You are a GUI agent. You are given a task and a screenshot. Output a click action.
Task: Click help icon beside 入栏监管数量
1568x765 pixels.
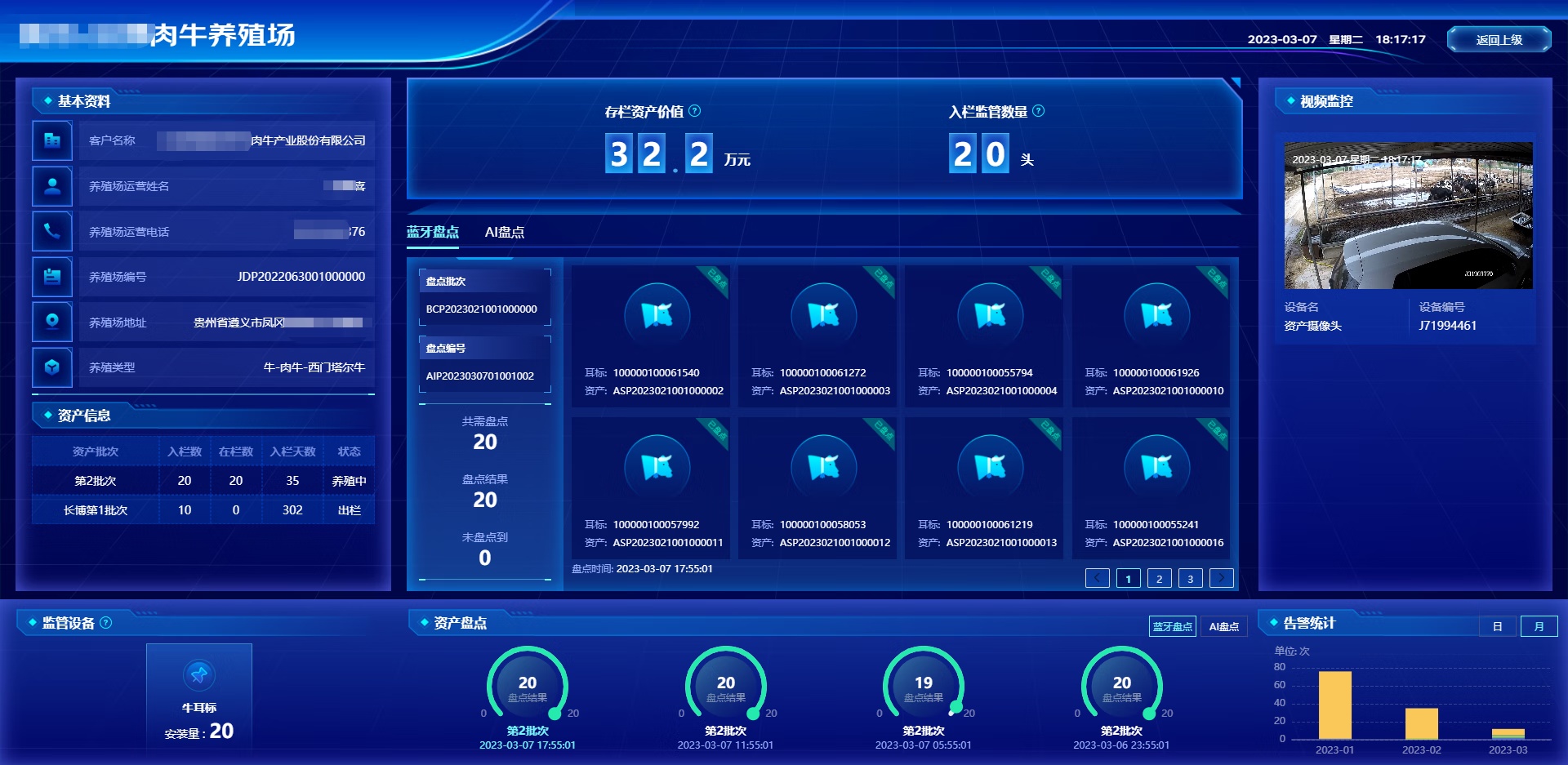pyautogui.click(x=1038, y=111)
